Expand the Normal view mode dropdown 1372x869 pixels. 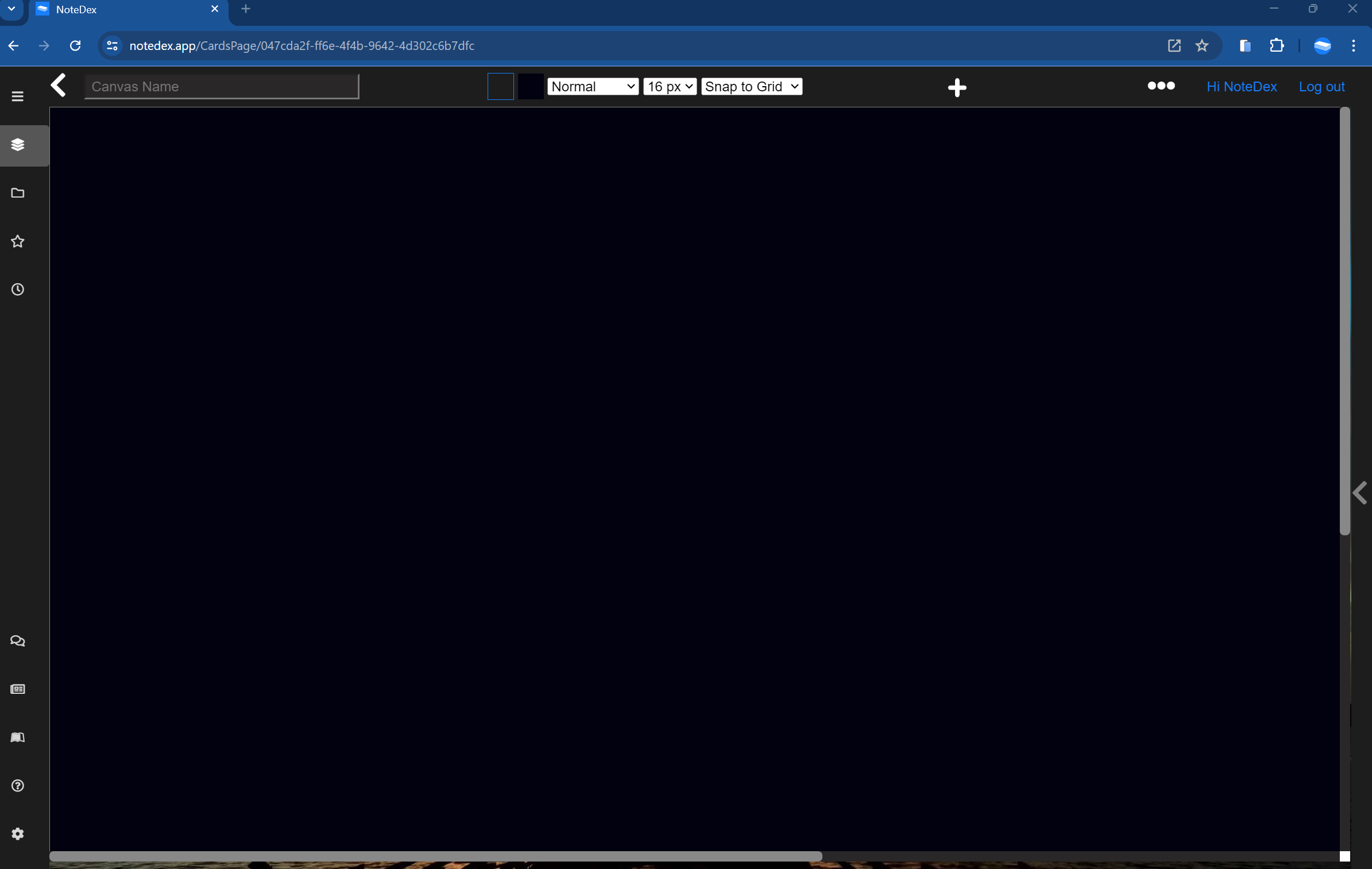[593, 86]
